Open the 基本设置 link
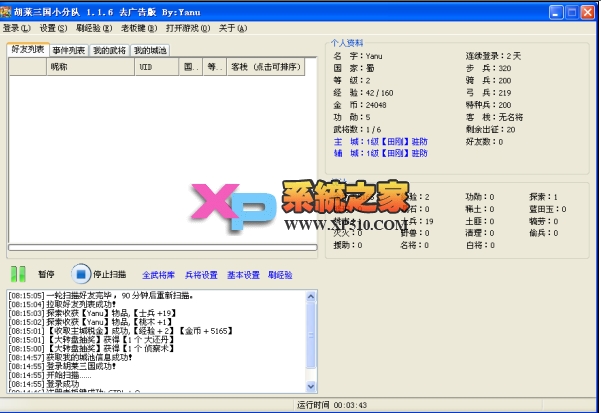The height and width of the screenshot is (413, 601). pyautogui.click(x=243, y=274)
